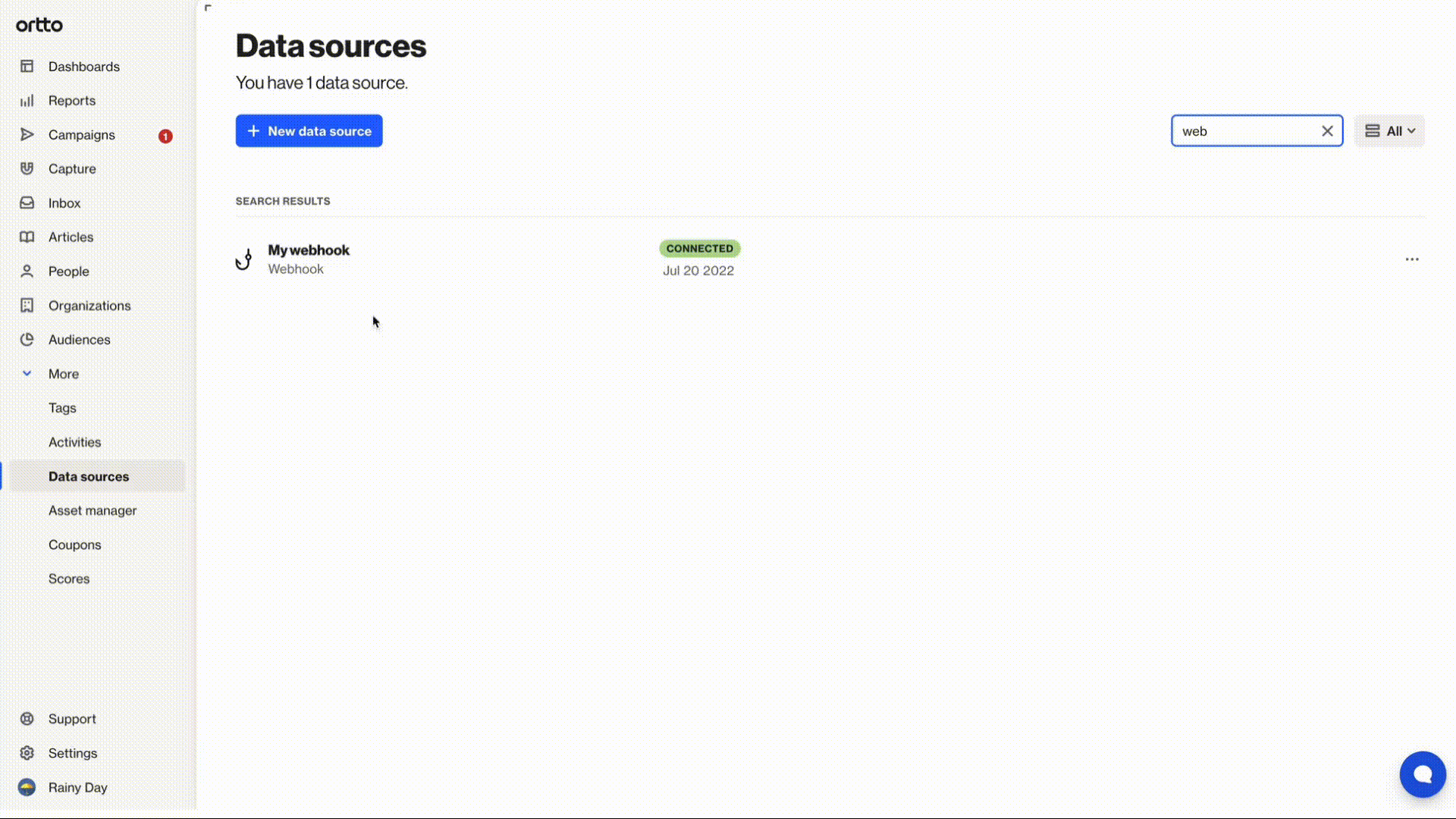The width and height of the screenshot is (1456, 819).
Task: Open Reports via its bar chart icon
Action: 27,100
